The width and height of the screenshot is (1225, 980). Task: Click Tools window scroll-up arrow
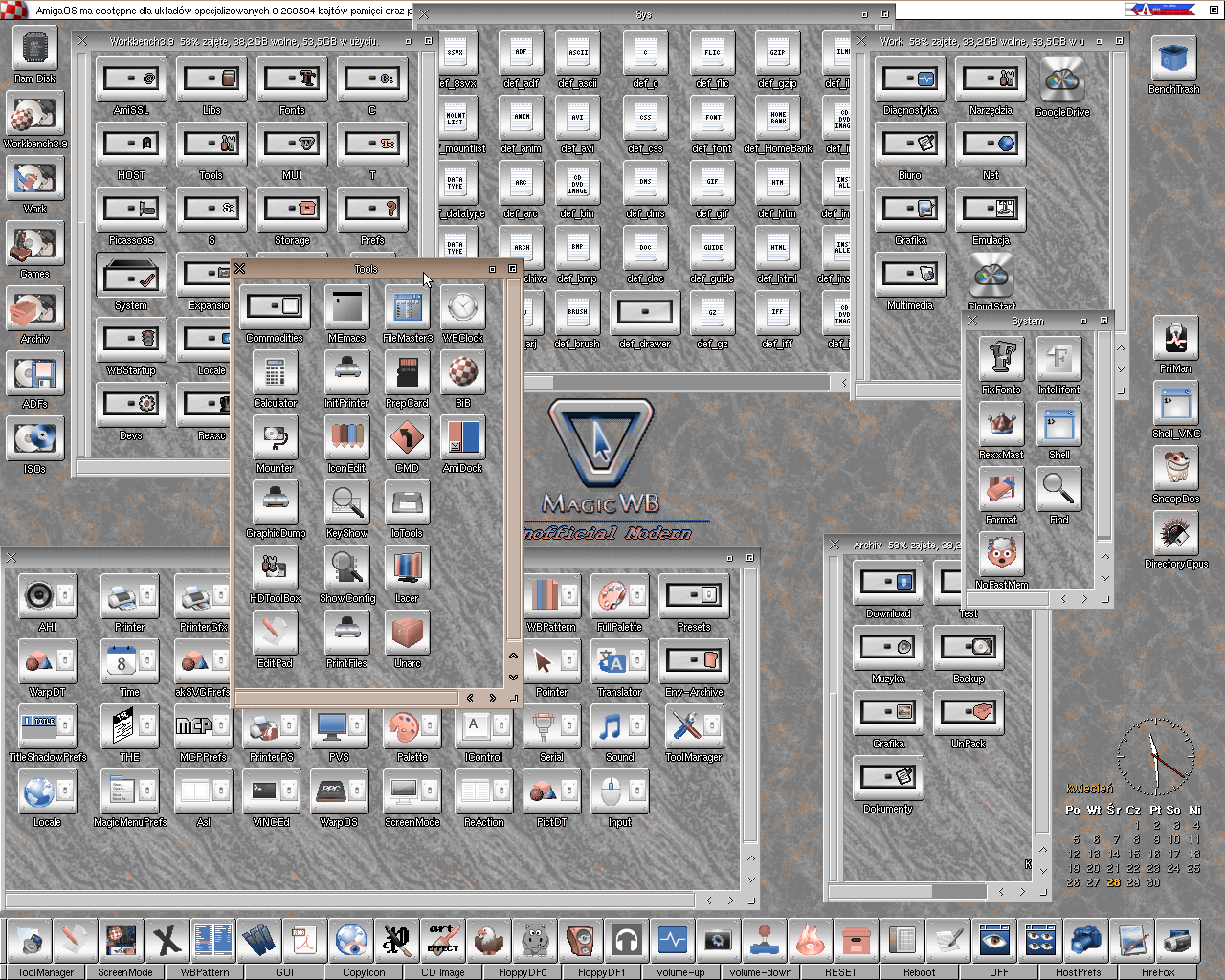[514, 657]
